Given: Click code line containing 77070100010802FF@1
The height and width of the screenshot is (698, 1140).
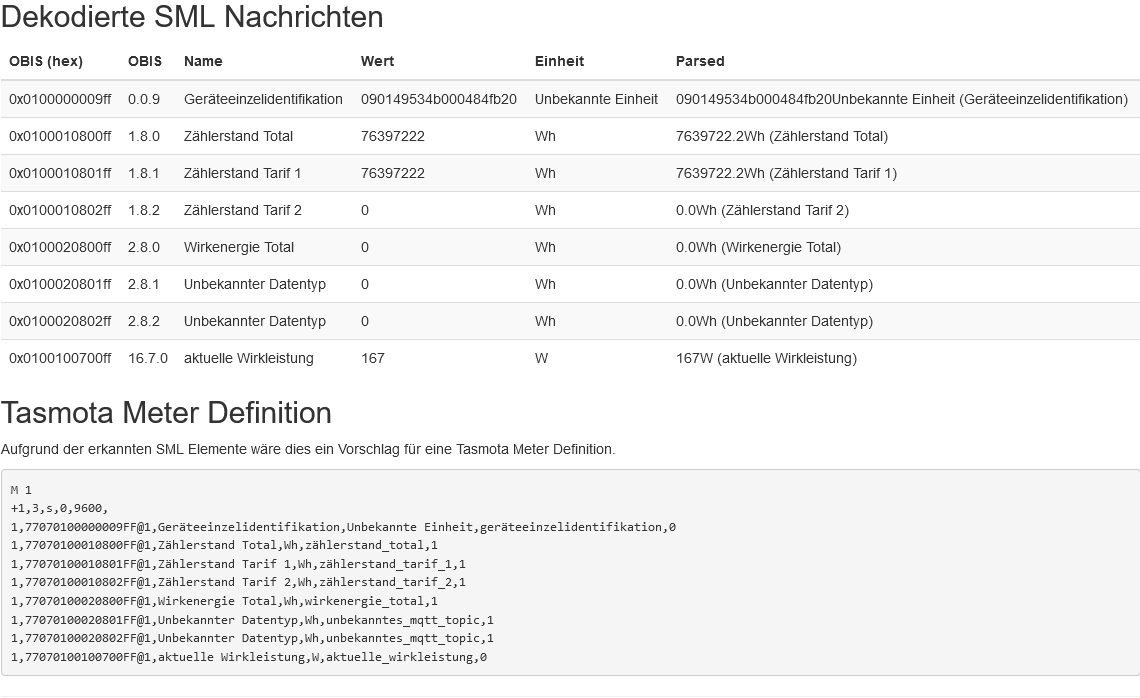Looking at the screenshot, I should point(238,582).
